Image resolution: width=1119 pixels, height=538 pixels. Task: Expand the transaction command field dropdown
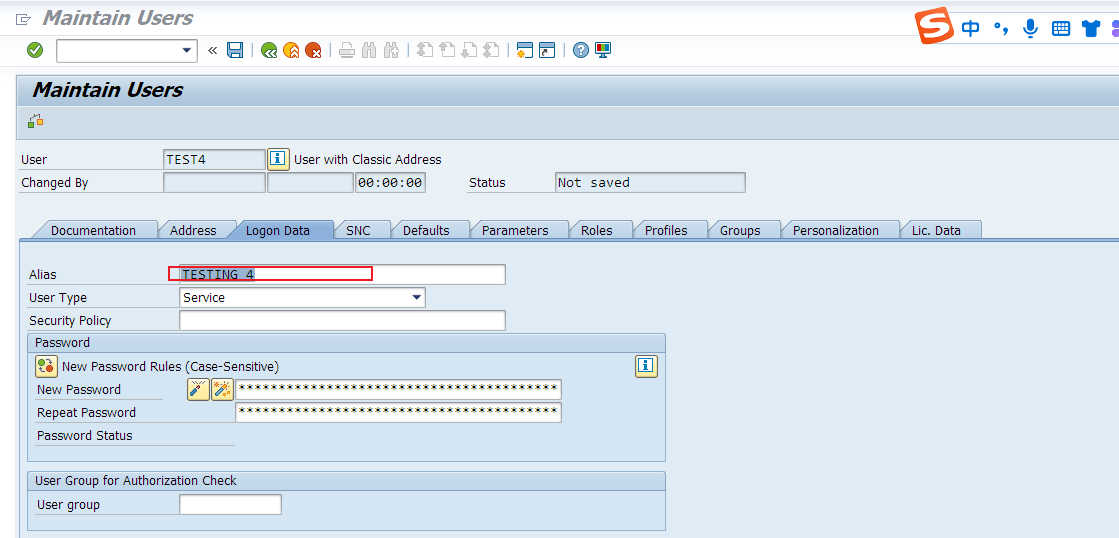tap(187, 50)
